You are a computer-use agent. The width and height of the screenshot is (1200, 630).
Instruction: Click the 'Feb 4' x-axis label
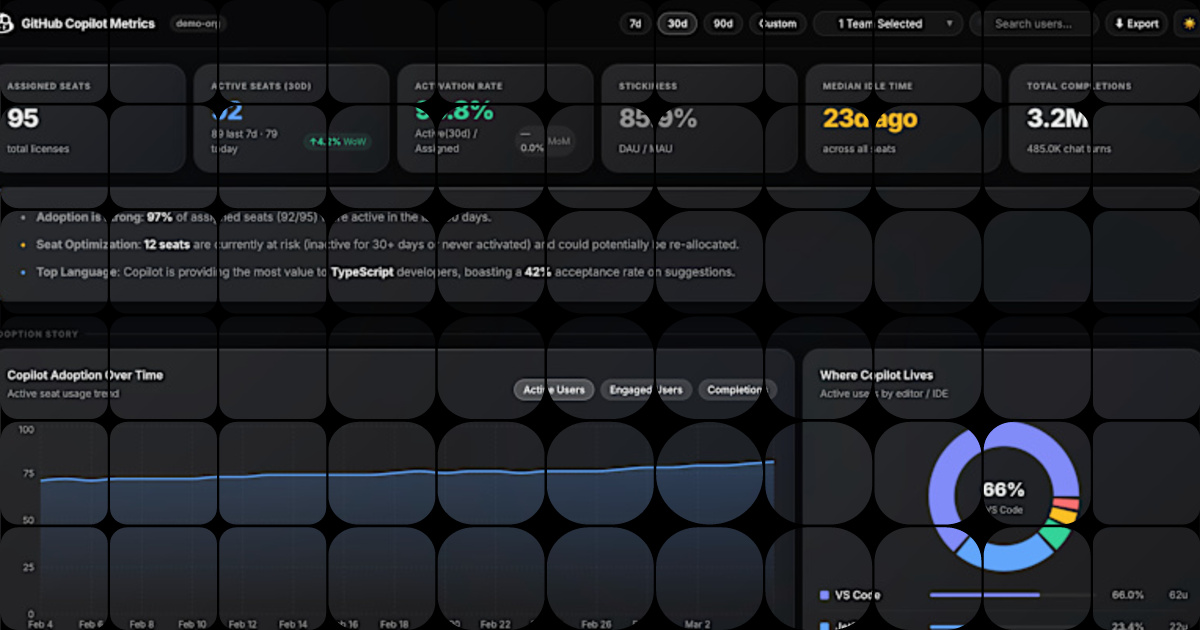[x=41, y=624]
